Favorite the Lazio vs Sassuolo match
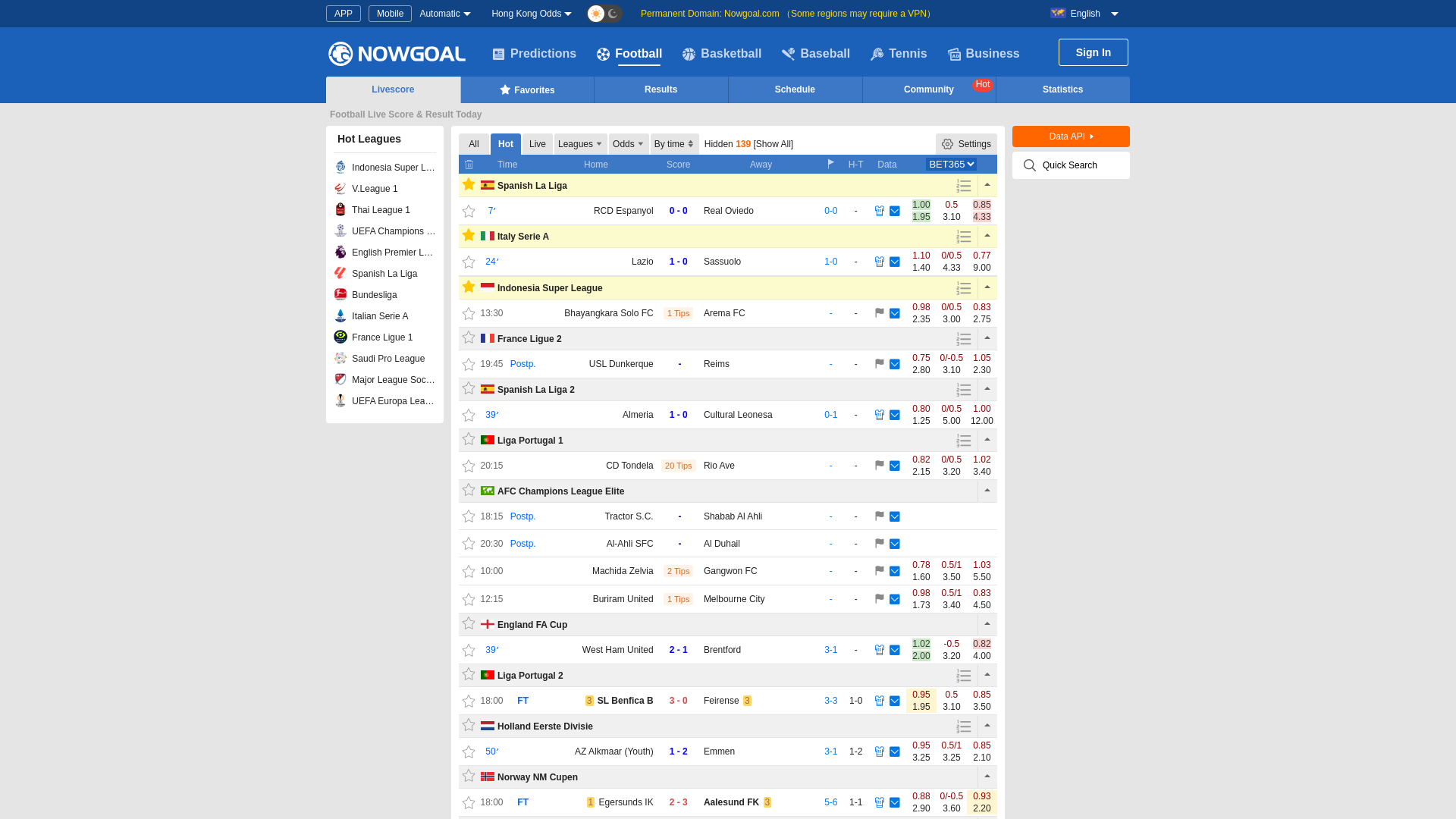 coord(469,262)
